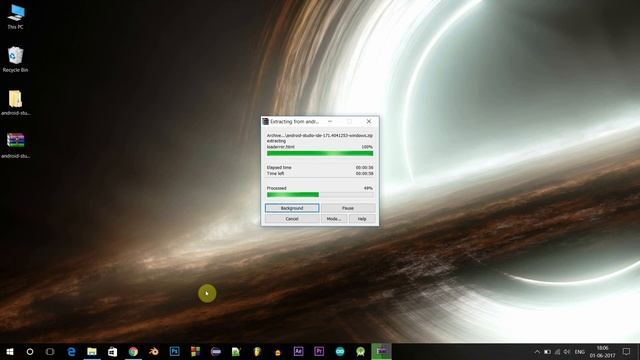Click the Background button in extraction dialog
This screenshot has width=640, height=360.
pos(292,208)
